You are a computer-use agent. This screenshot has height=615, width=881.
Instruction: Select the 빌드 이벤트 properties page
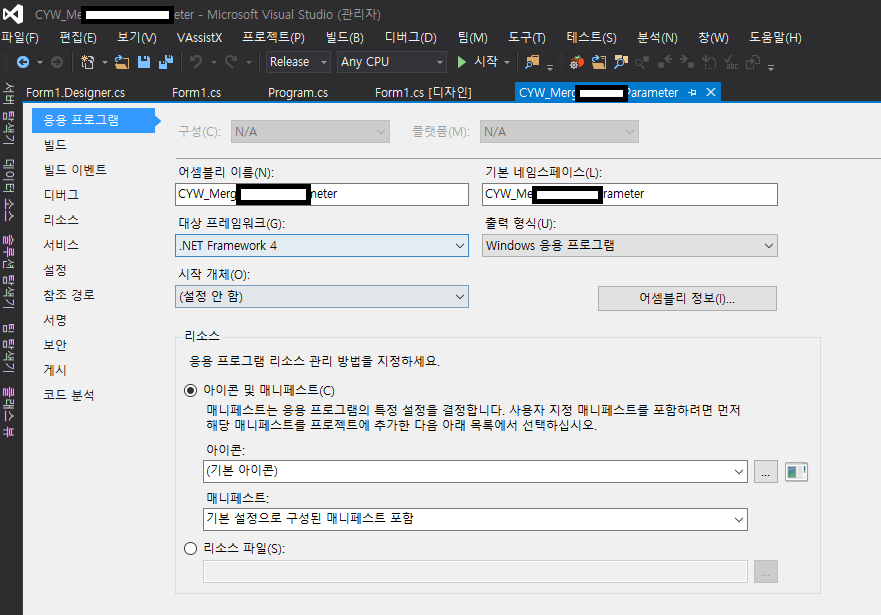pyautogui.click(x=75, y=170)
